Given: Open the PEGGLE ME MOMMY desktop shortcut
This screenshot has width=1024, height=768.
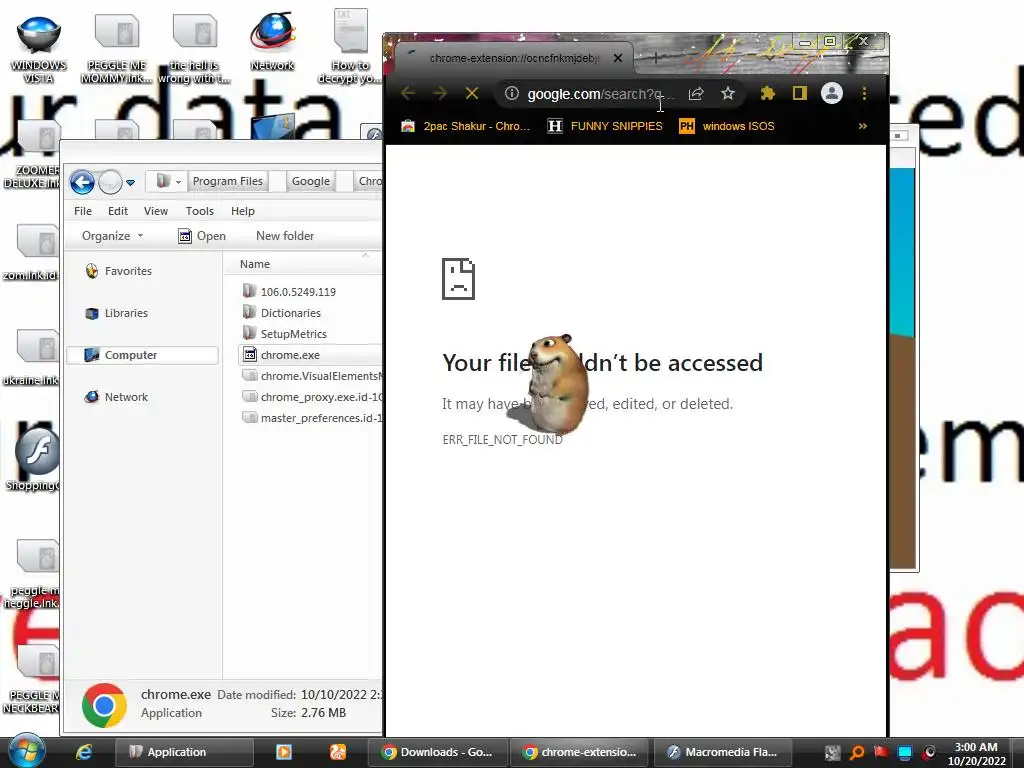Looking at the screenshot, I should 116,48.
